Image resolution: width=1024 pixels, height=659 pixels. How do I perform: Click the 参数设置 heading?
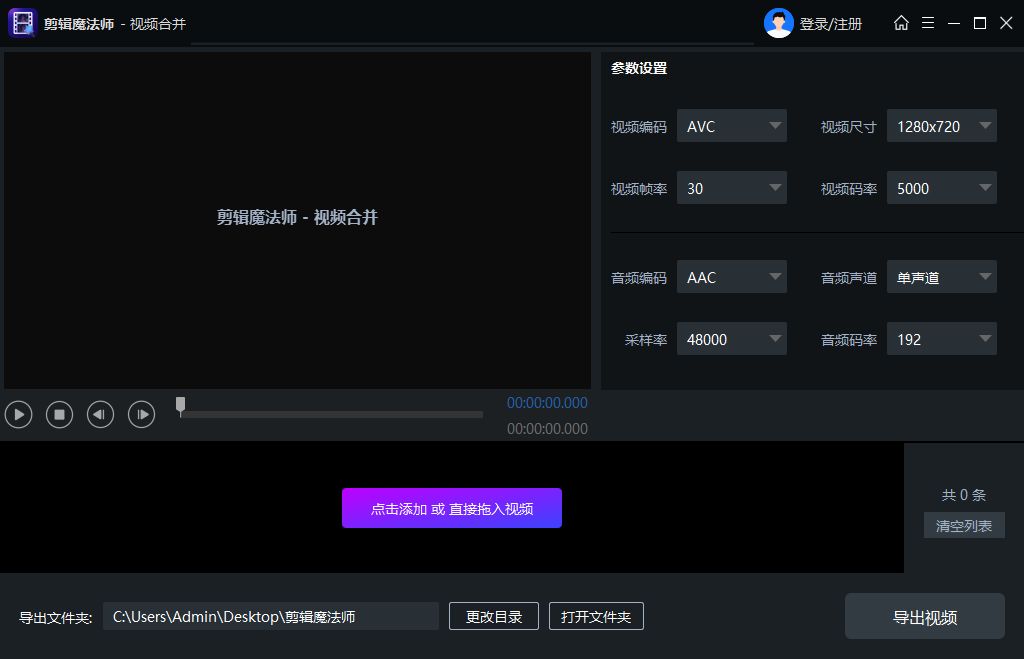click(639, 68)
